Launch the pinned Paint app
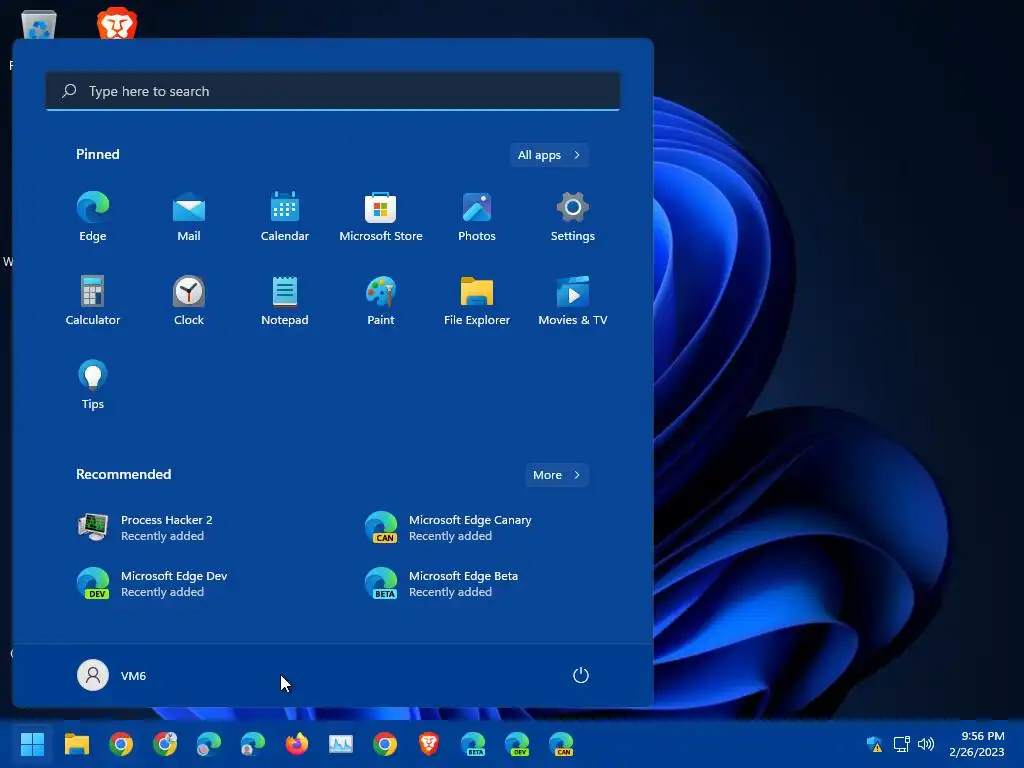Image resolution: width=1024 pixels, height=768 pixels. 381,301
